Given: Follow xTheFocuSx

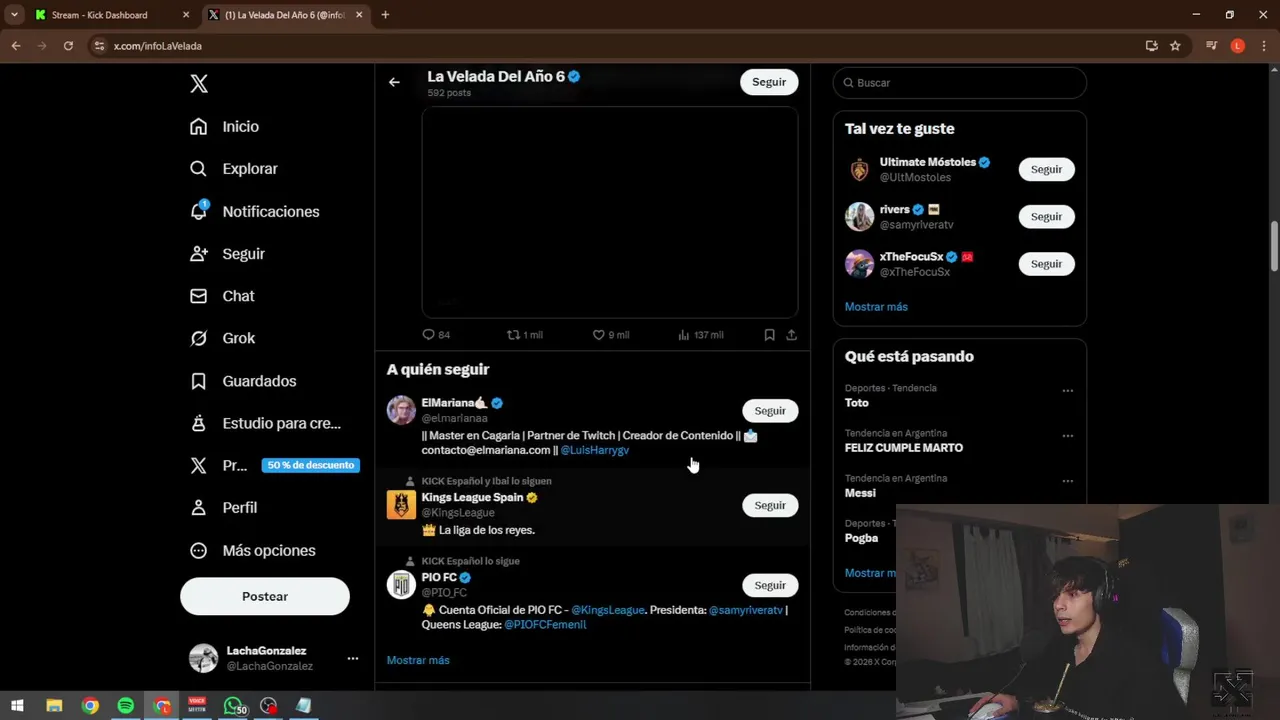Looking at the screenshot, I should point(1046,264).
